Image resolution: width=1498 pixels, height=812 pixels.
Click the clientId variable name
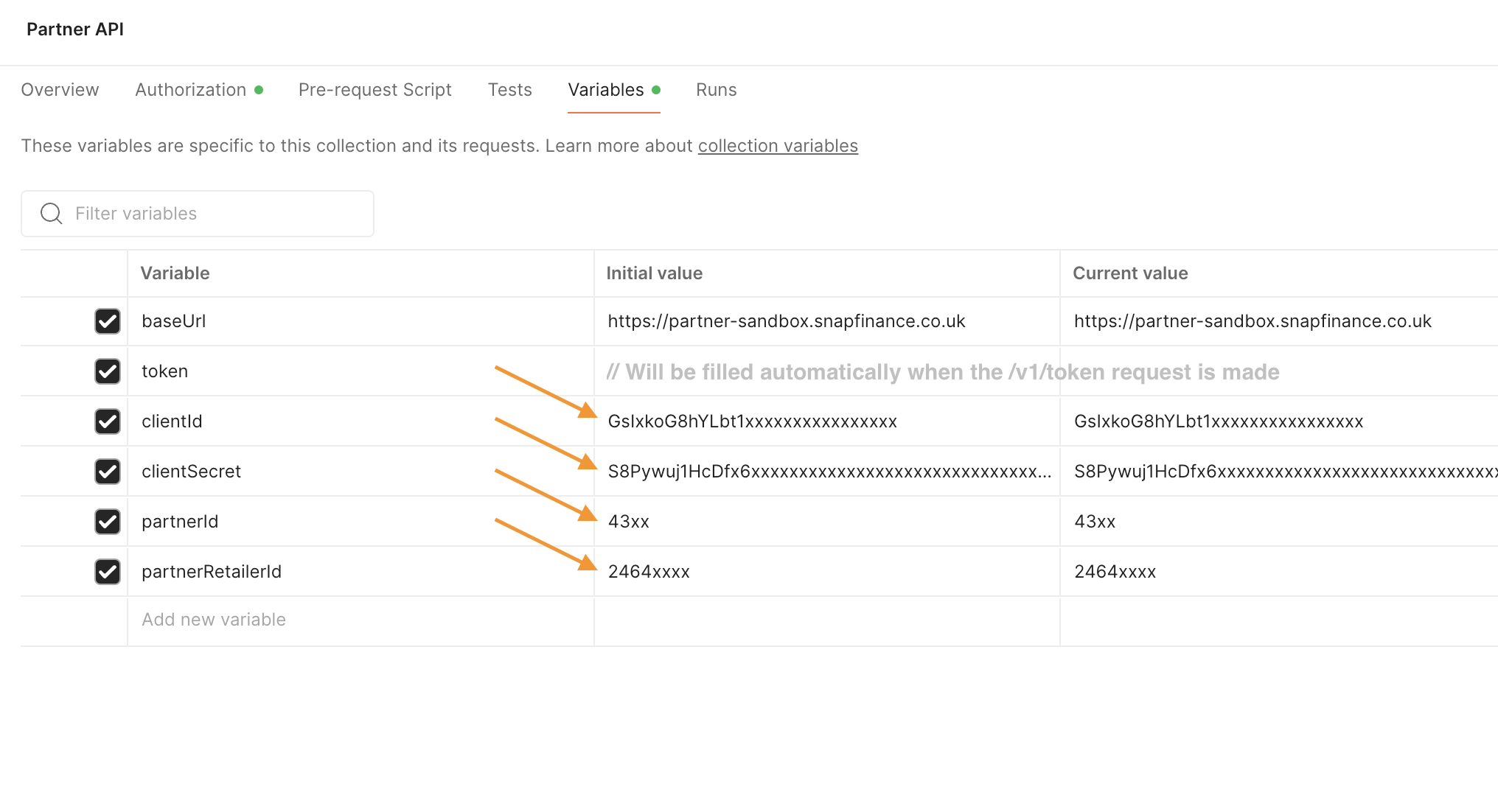tap(172, 421)
